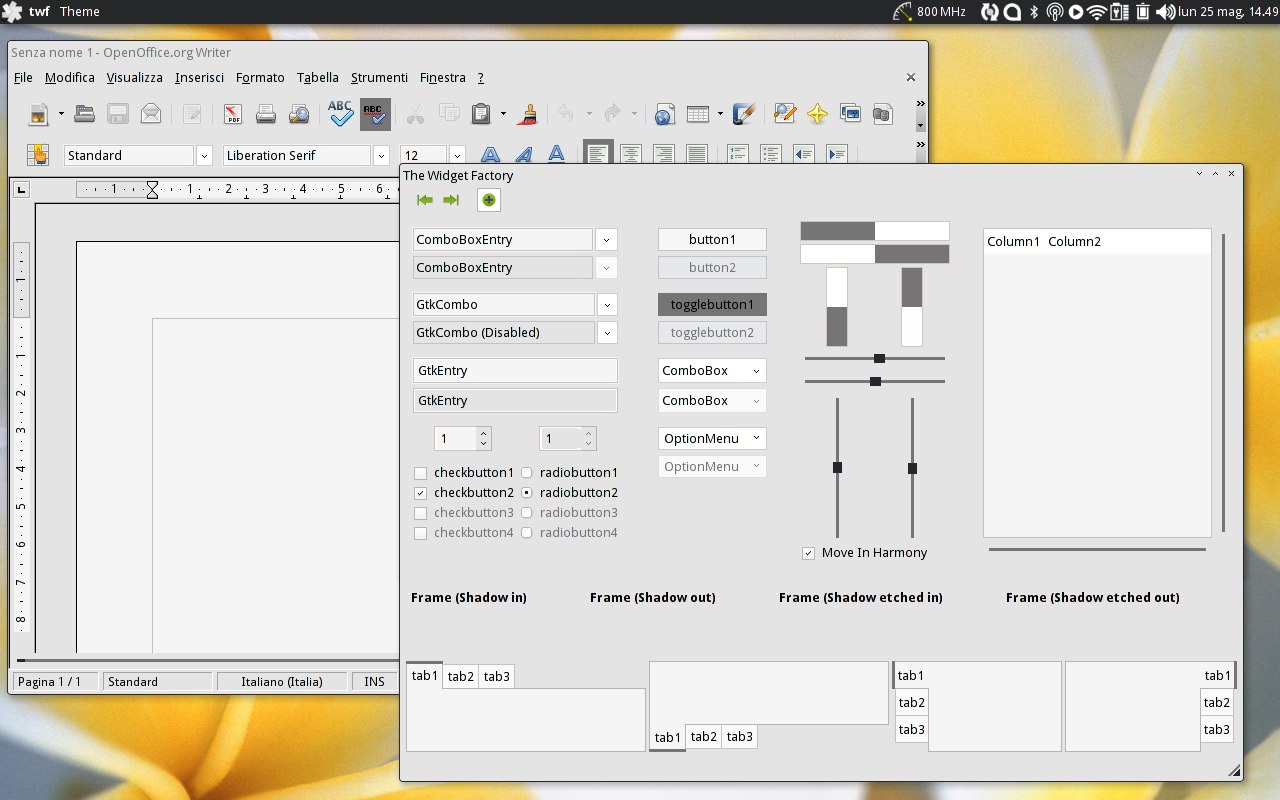Center align text in Writer toolbar
1280x800 pixels.
pos(631,155)
